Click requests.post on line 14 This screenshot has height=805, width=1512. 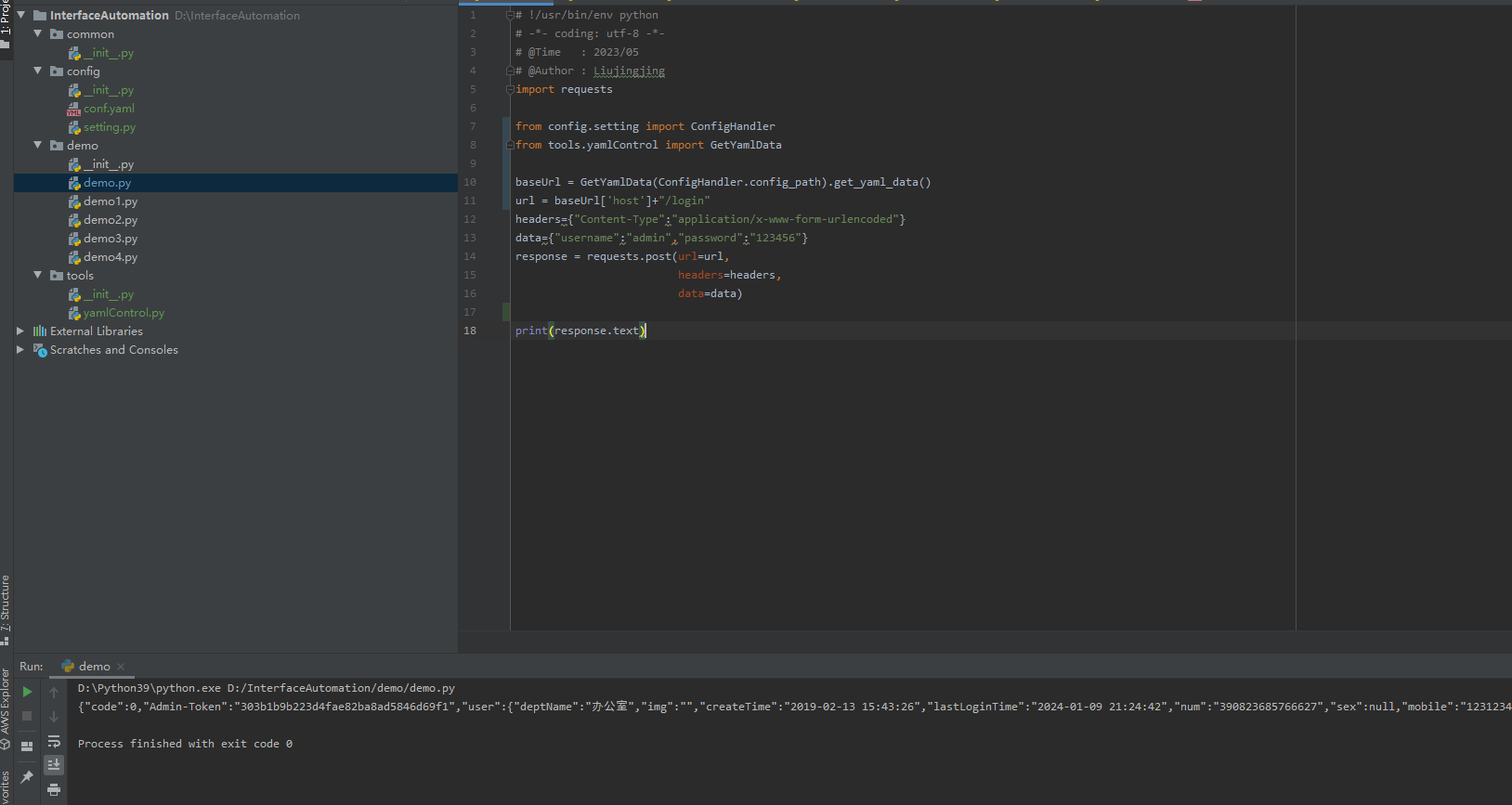(629, 256)
